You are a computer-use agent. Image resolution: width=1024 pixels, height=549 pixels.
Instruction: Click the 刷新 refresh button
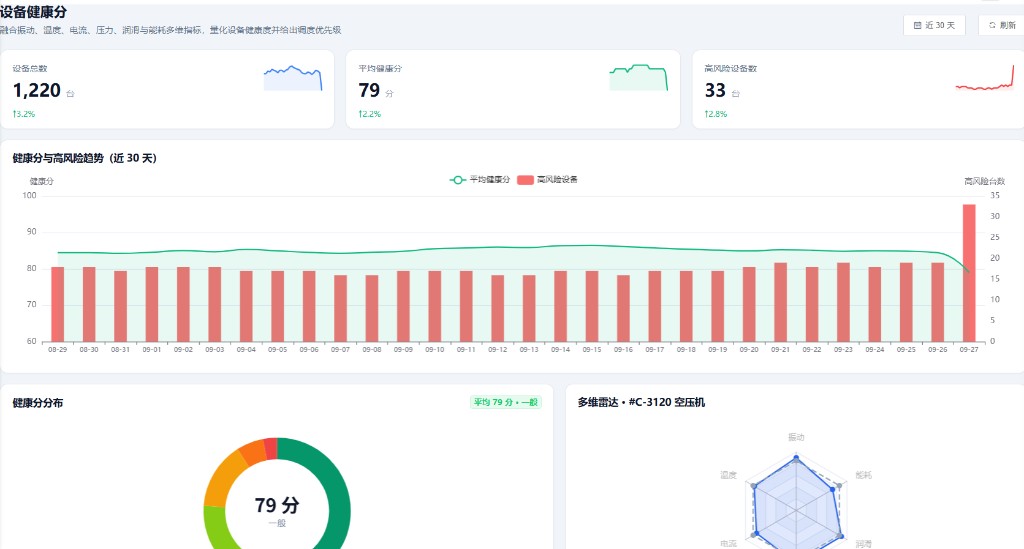pos(1002,25)
